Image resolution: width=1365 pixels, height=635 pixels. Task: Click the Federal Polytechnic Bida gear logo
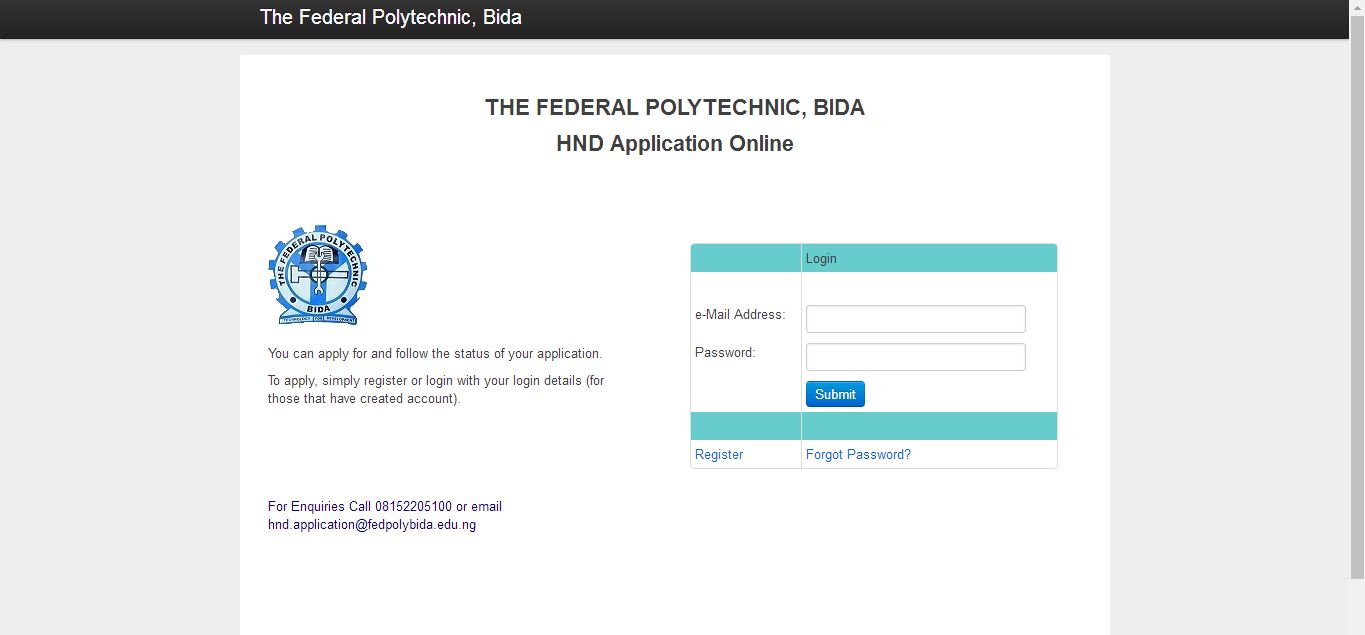point(317,275)
